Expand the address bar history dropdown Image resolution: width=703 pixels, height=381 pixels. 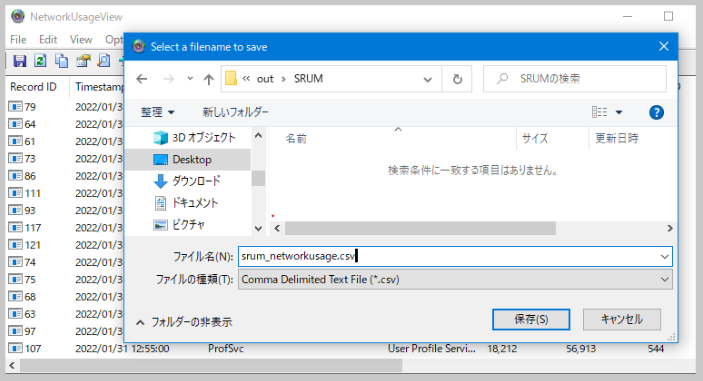pyautogui.click(x=428, y=79)
